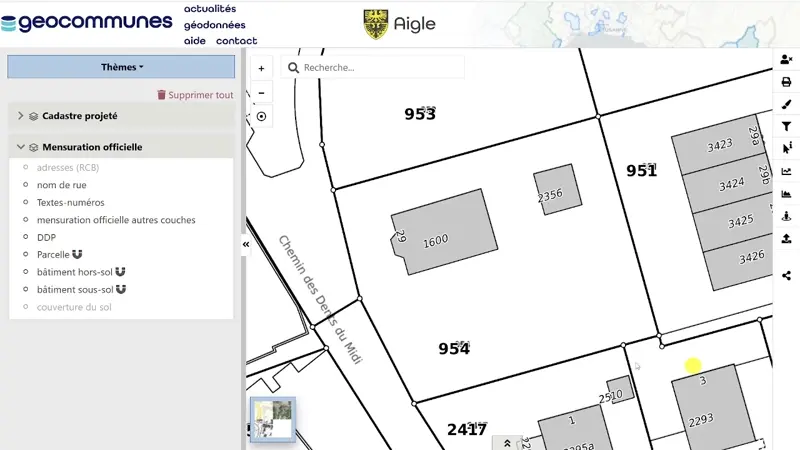Select the draw brush tool
The height and width of the screenshot is (450, 800).
(786, 104)
